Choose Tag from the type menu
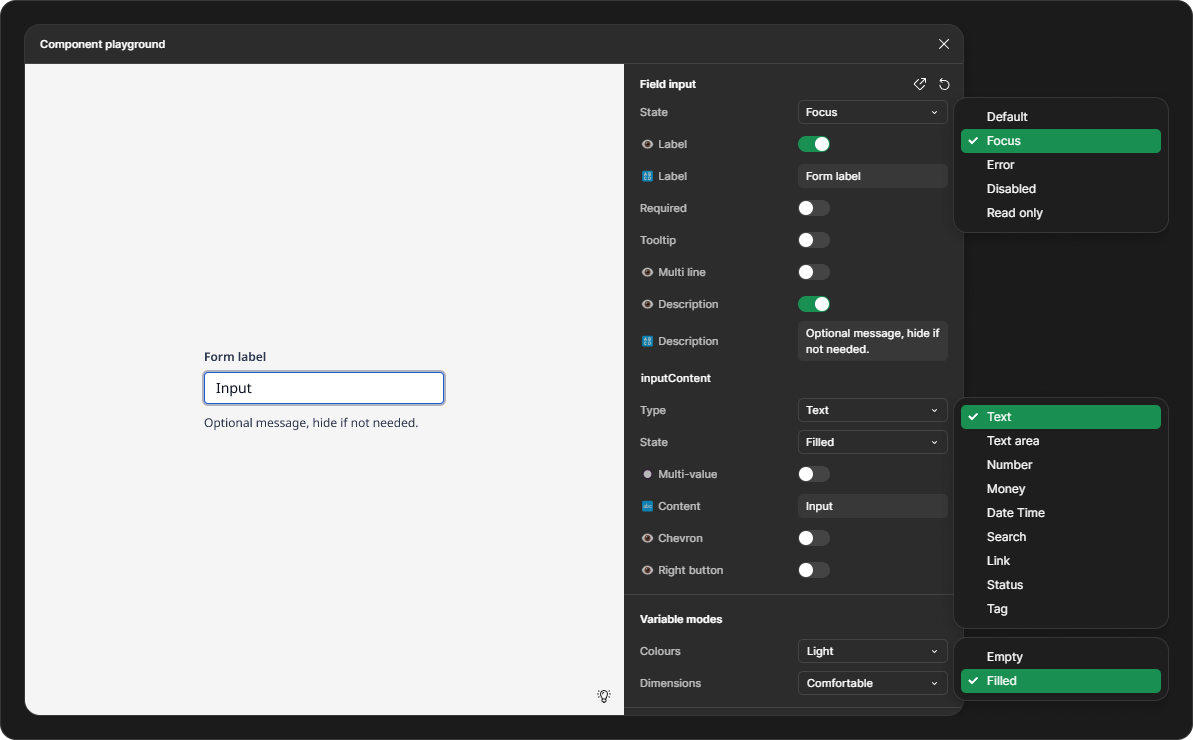The image size is (1193, 740). (x=1061, y=609)
